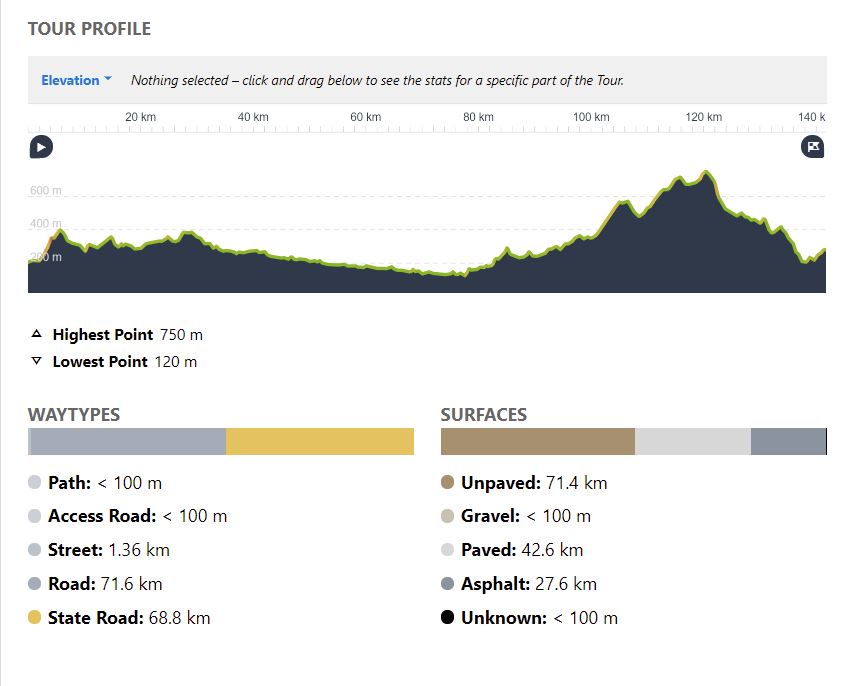Click the Lowest Point triangle icon
The height and width of the screenshot is (686, 846).
(x=37, y=361)
